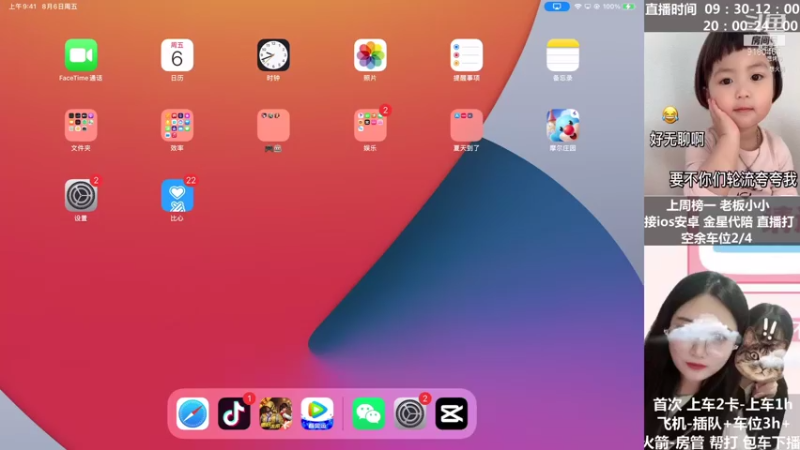Open the folder labeled with game emoji
This screenshot has width=800, height=450.
click(x=273, y=125)
